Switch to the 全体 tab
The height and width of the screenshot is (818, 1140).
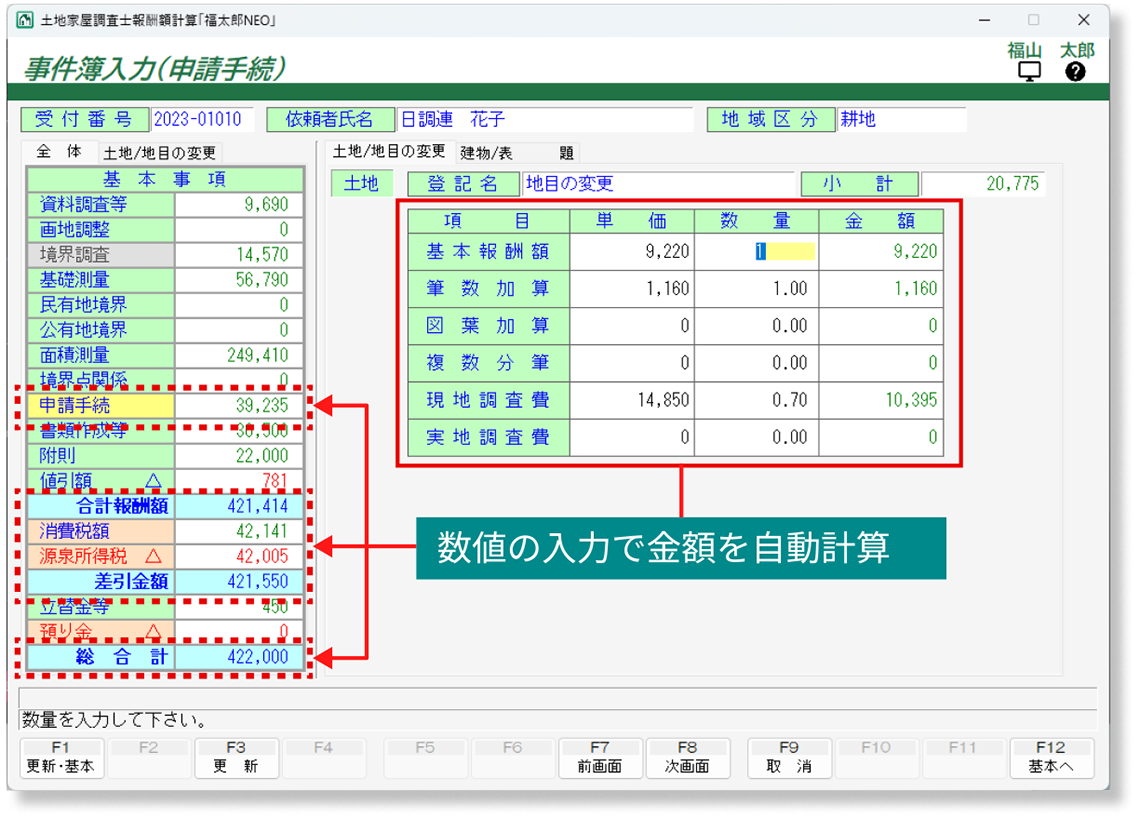[59, 152]
